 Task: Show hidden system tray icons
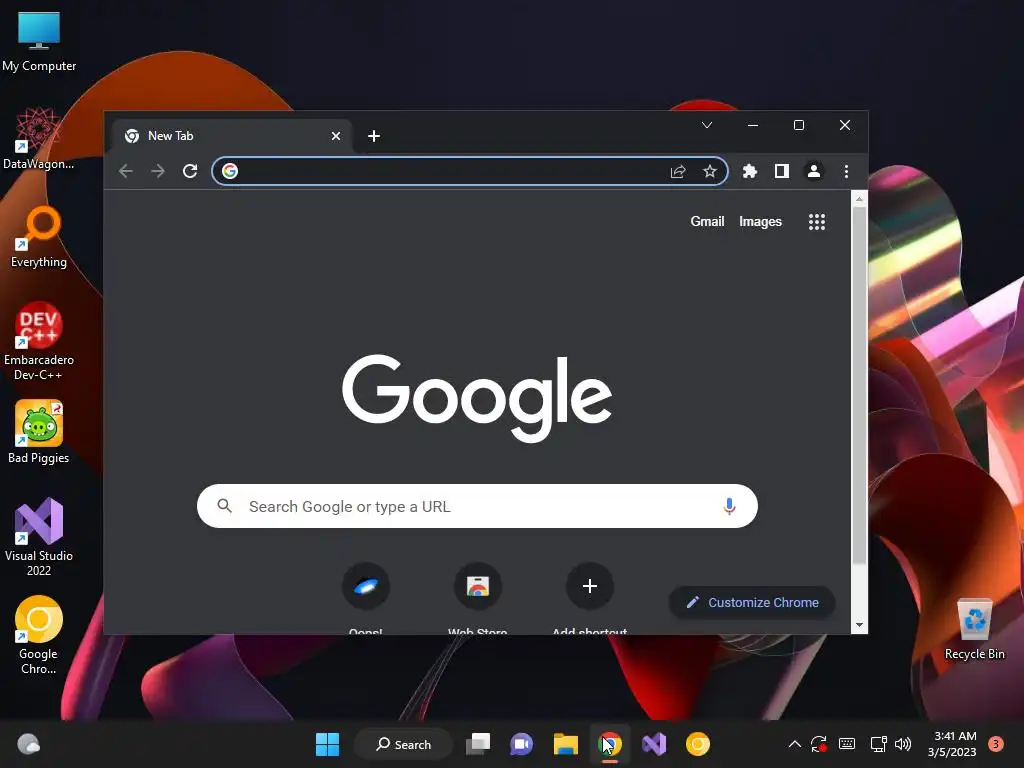pos(794,744)
